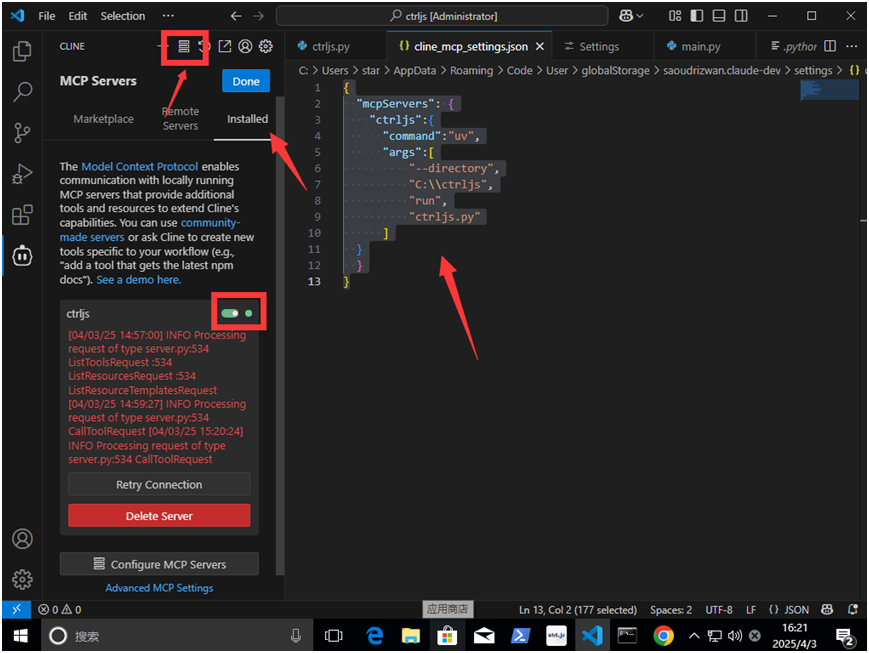
Task: Open the Windows Start button
Action: [x=21, y=635]
